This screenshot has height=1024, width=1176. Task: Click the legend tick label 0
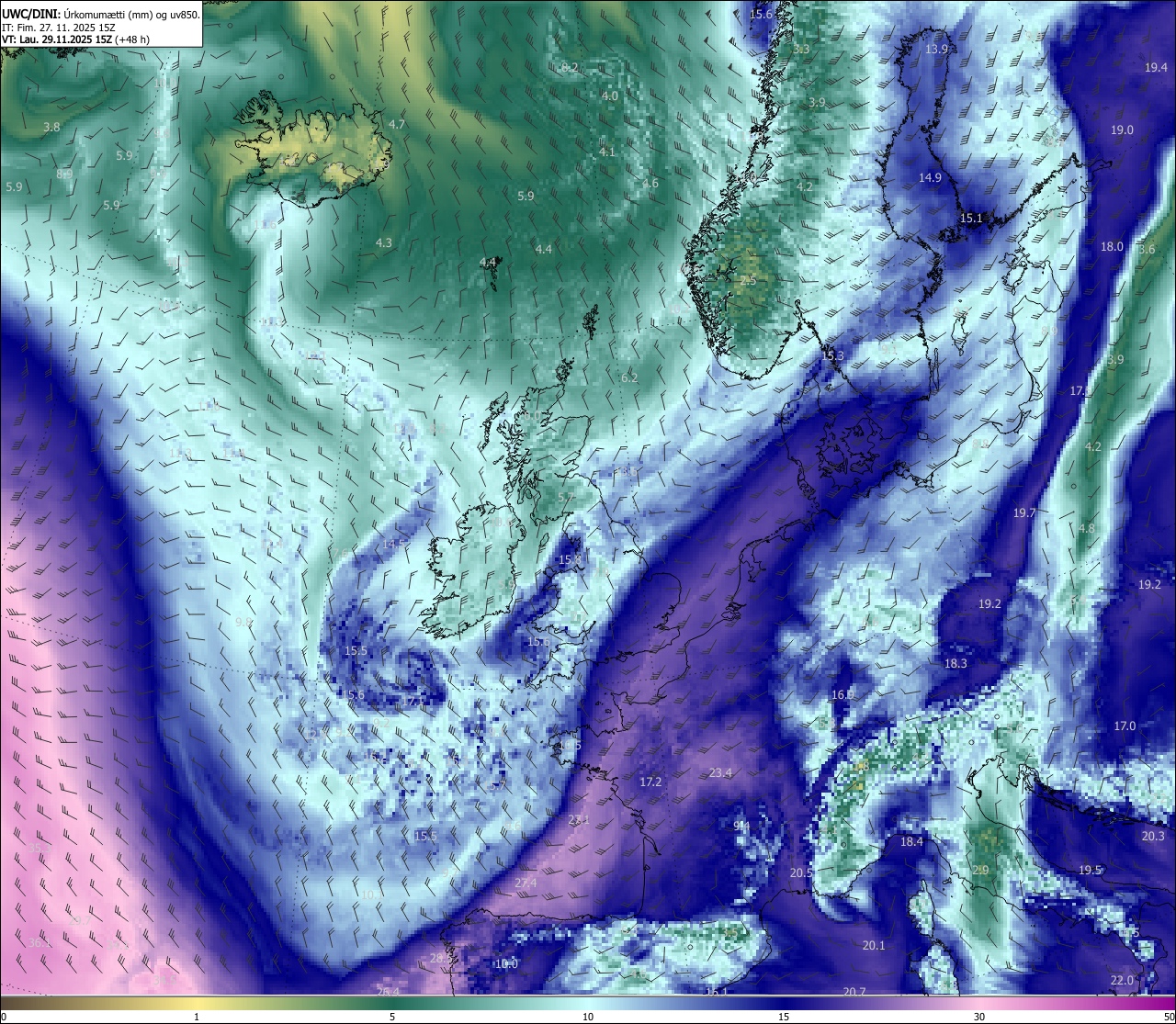pyautogui.click(x=4, y=1017)
